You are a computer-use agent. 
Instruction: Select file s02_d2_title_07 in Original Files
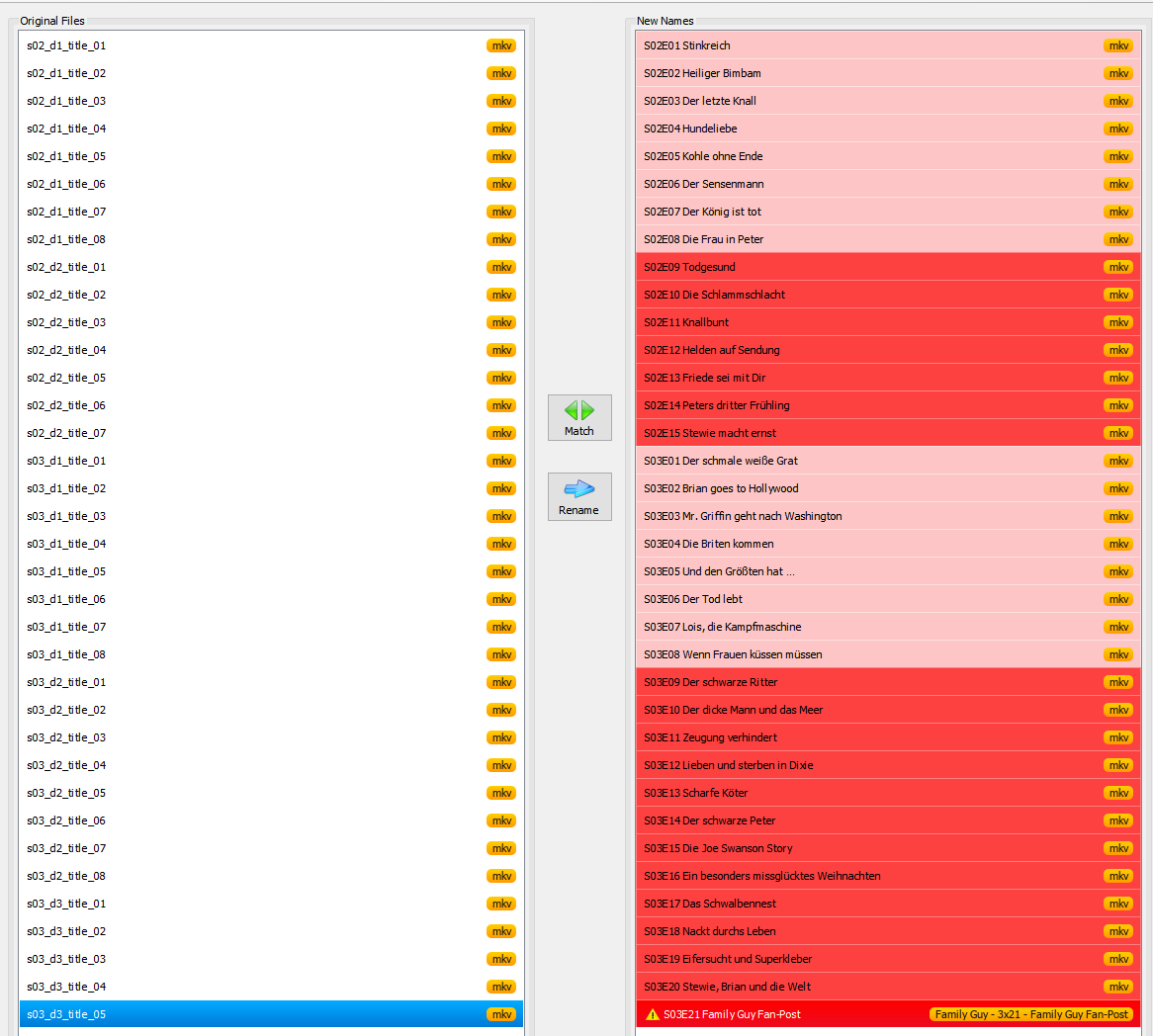click(x=66, y=433)
